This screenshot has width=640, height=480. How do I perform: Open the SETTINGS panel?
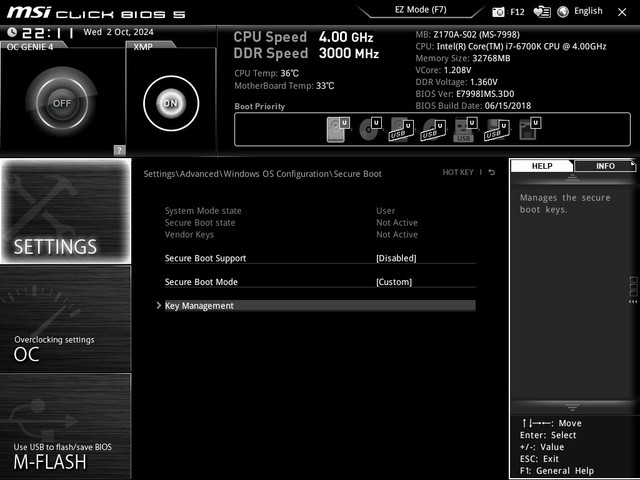[x=66, y=211]
